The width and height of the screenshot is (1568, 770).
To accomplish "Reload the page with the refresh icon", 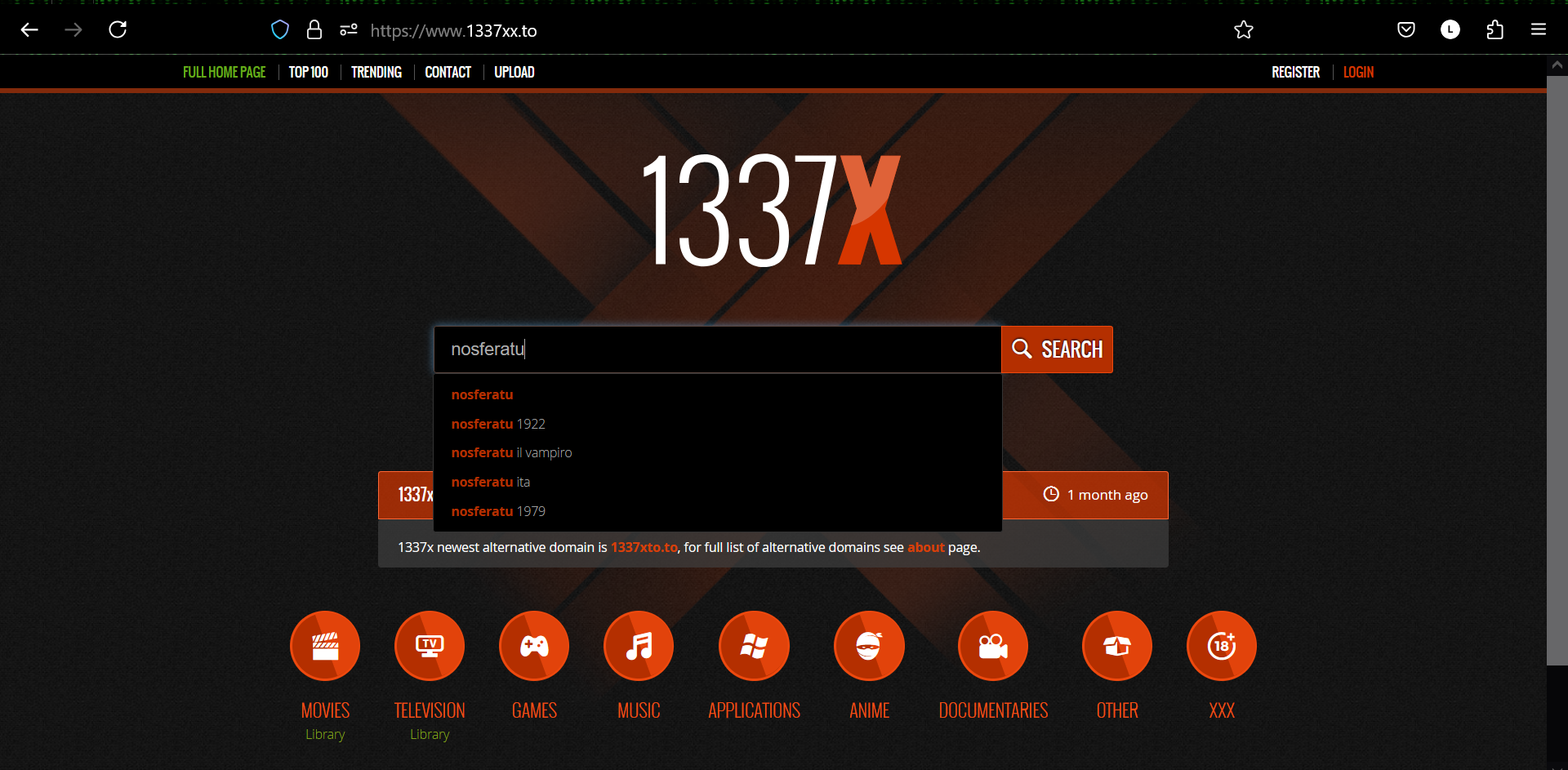I will point(118,30).
